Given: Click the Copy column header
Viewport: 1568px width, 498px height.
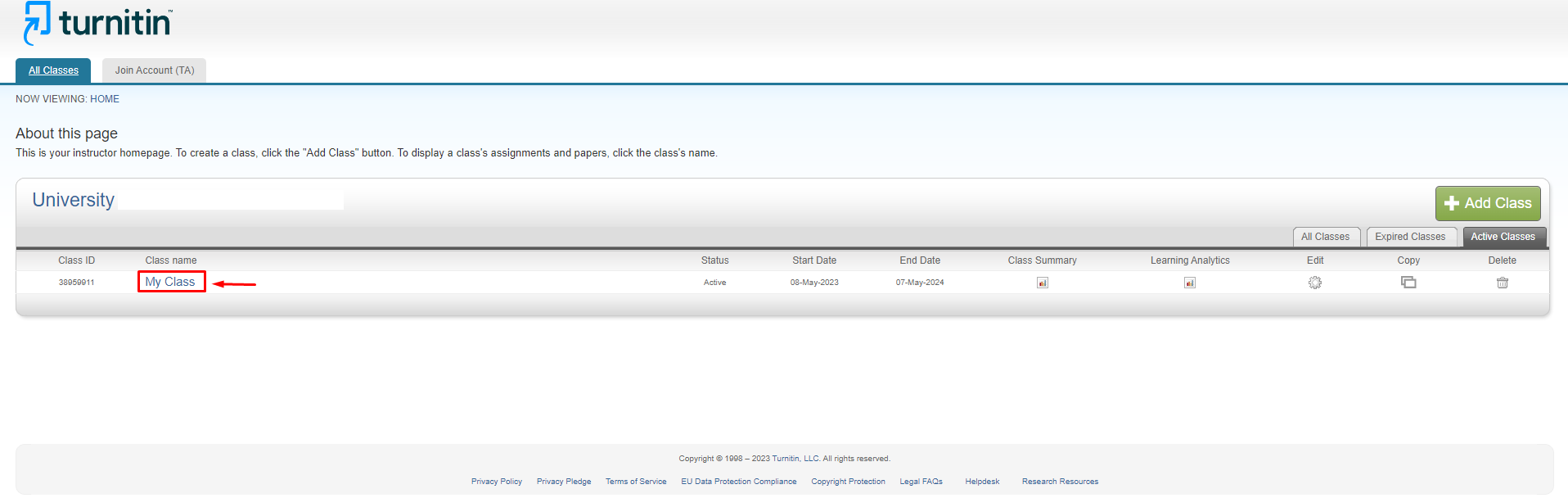Looking at the screenshot, I should pos(1408,260).
